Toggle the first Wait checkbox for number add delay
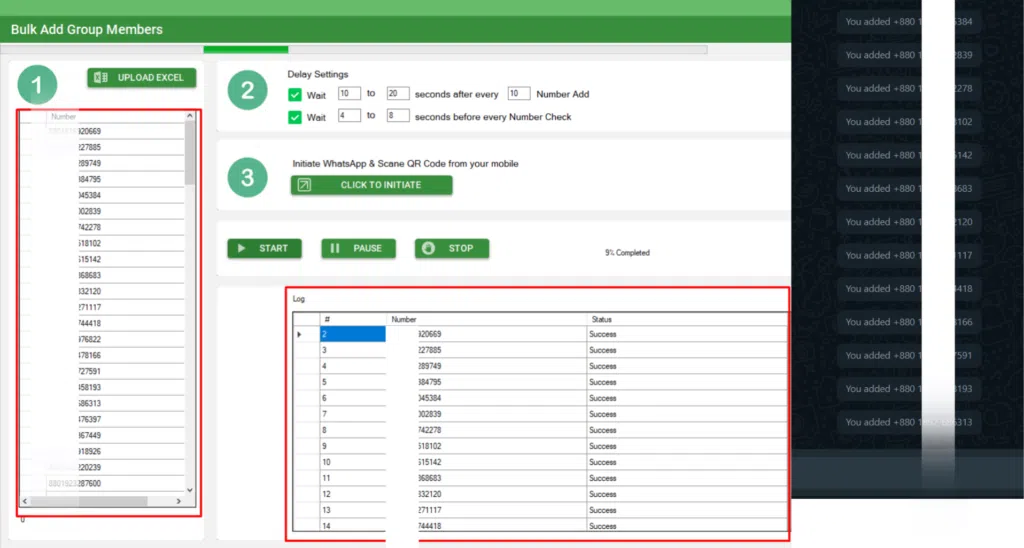 [x=295, y=95]
